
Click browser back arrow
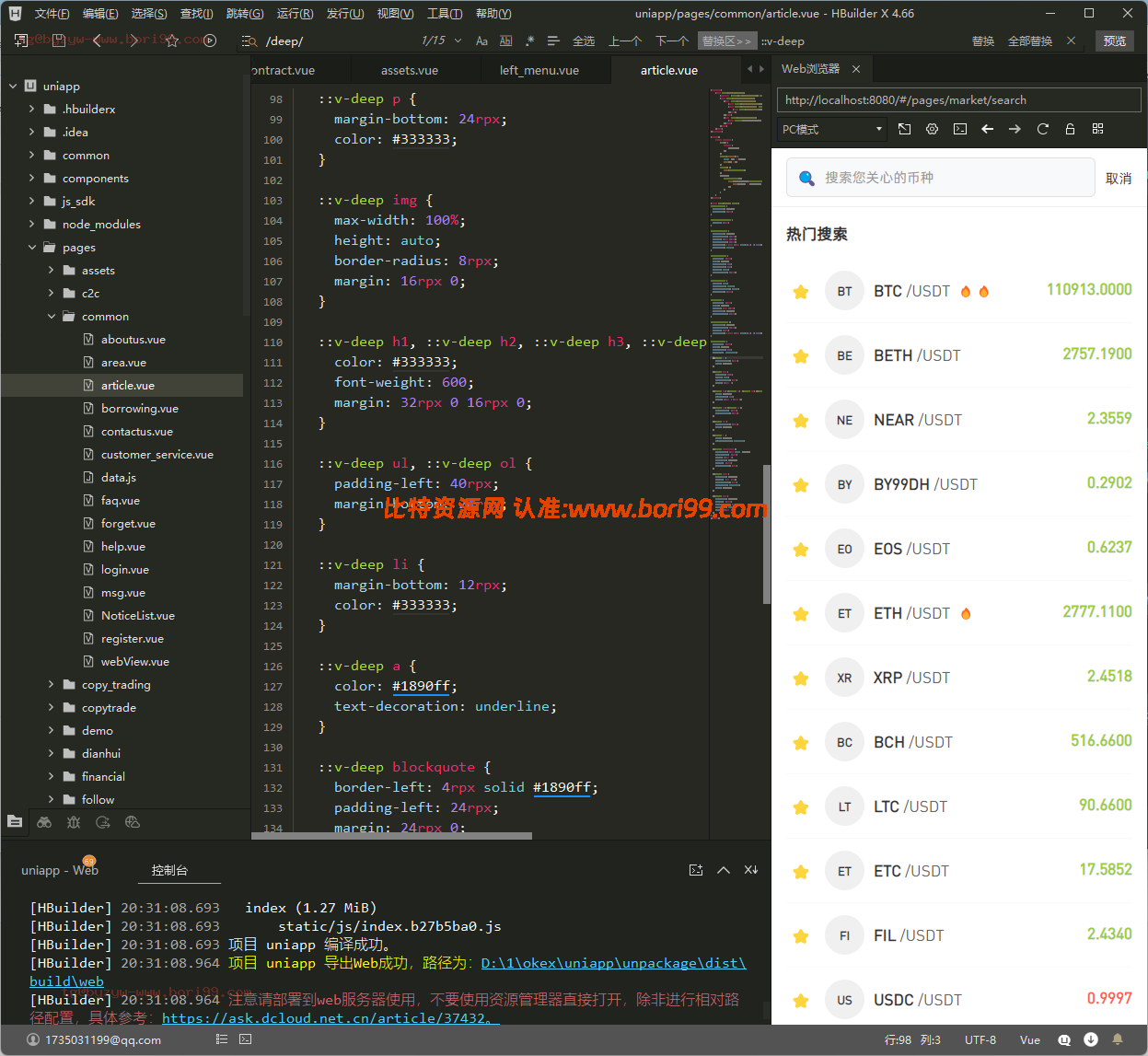click(x=988, y=129)
